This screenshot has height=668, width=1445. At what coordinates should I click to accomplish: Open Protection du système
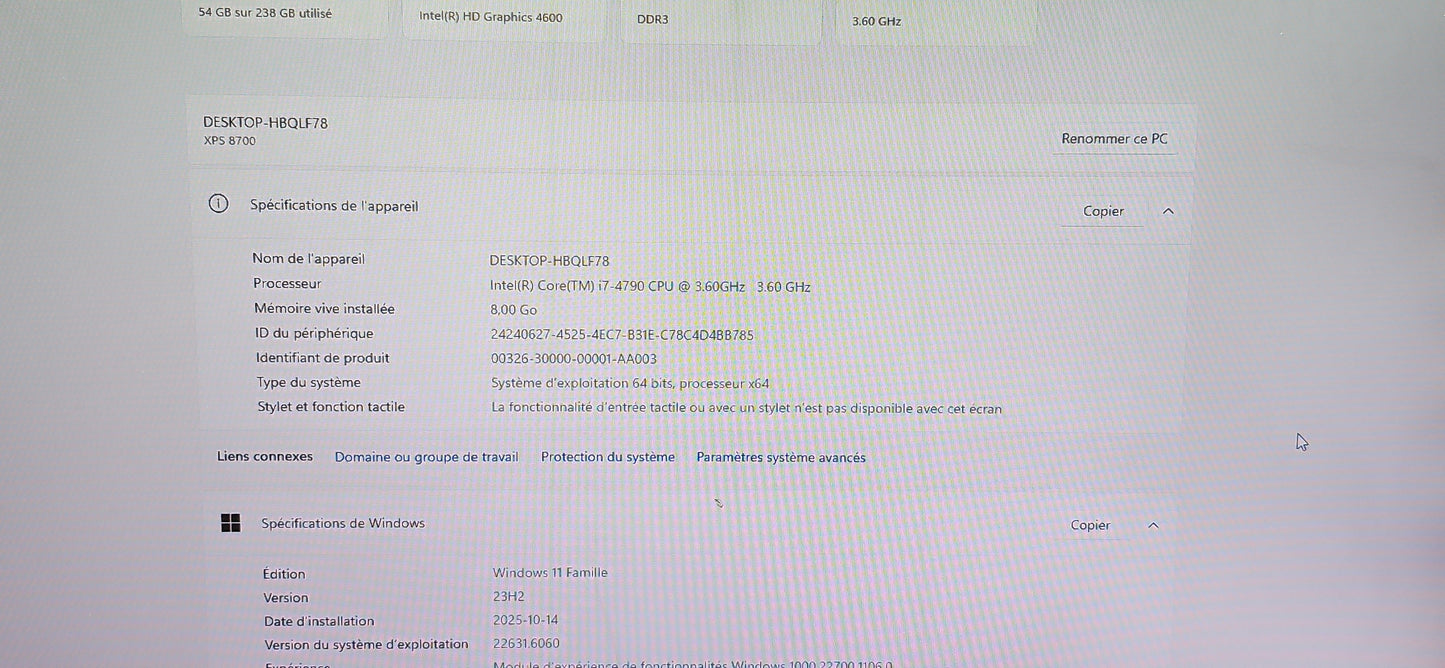point(607,457)
